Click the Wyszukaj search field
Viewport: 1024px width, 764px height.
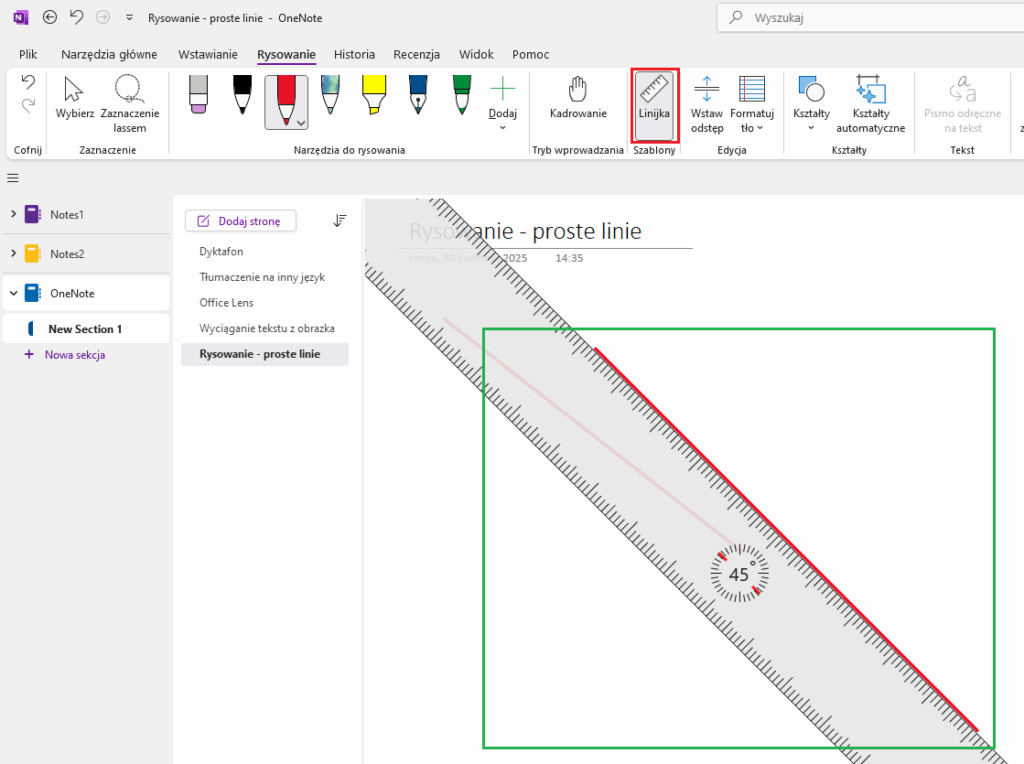pos(870,18)
